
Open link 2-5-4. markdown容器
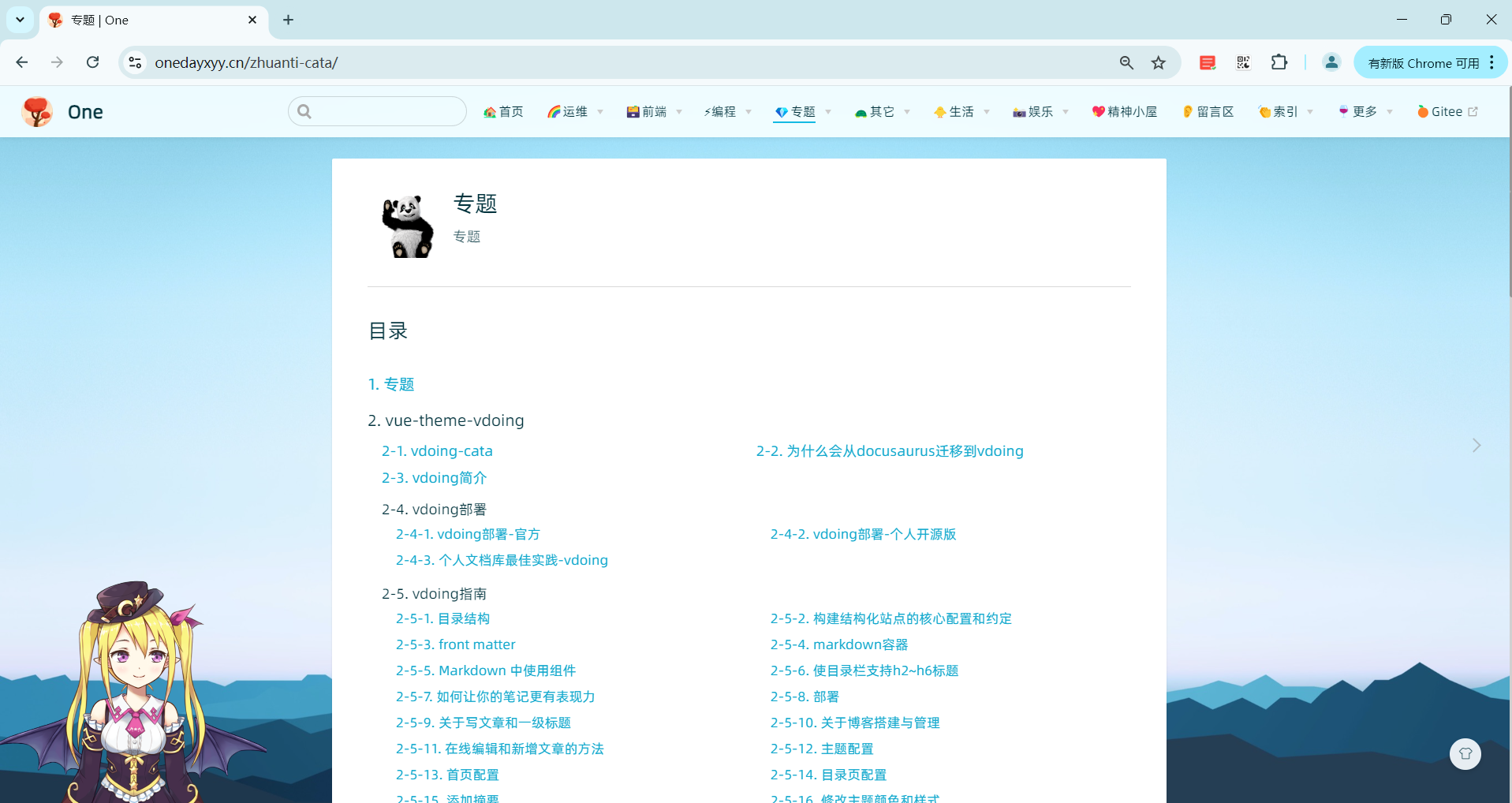point(839,644)
